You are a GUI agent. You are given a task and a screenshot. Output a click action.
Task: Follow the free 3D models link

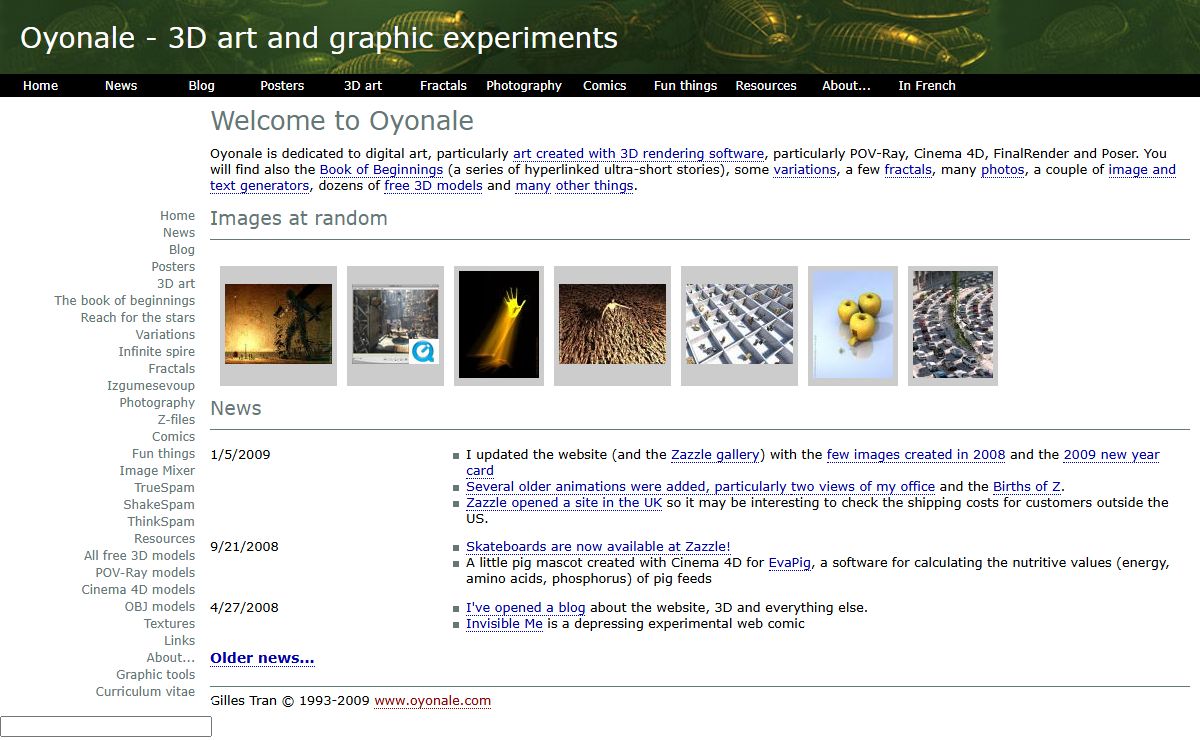tap(434, 186)
